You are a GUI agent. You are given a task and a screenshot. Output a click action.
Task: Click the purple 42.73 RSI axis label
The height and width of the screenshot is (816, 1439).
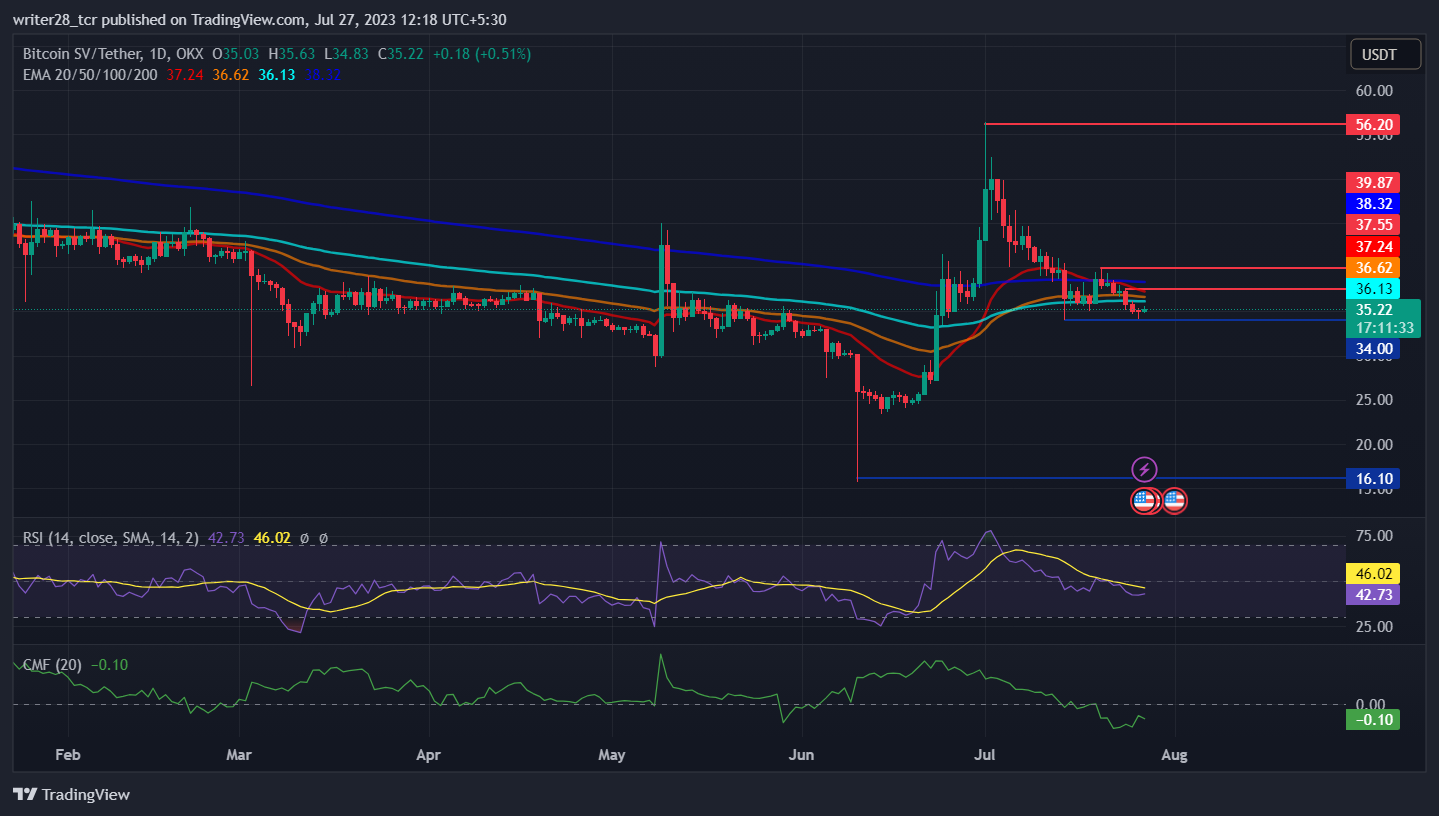1371,594
